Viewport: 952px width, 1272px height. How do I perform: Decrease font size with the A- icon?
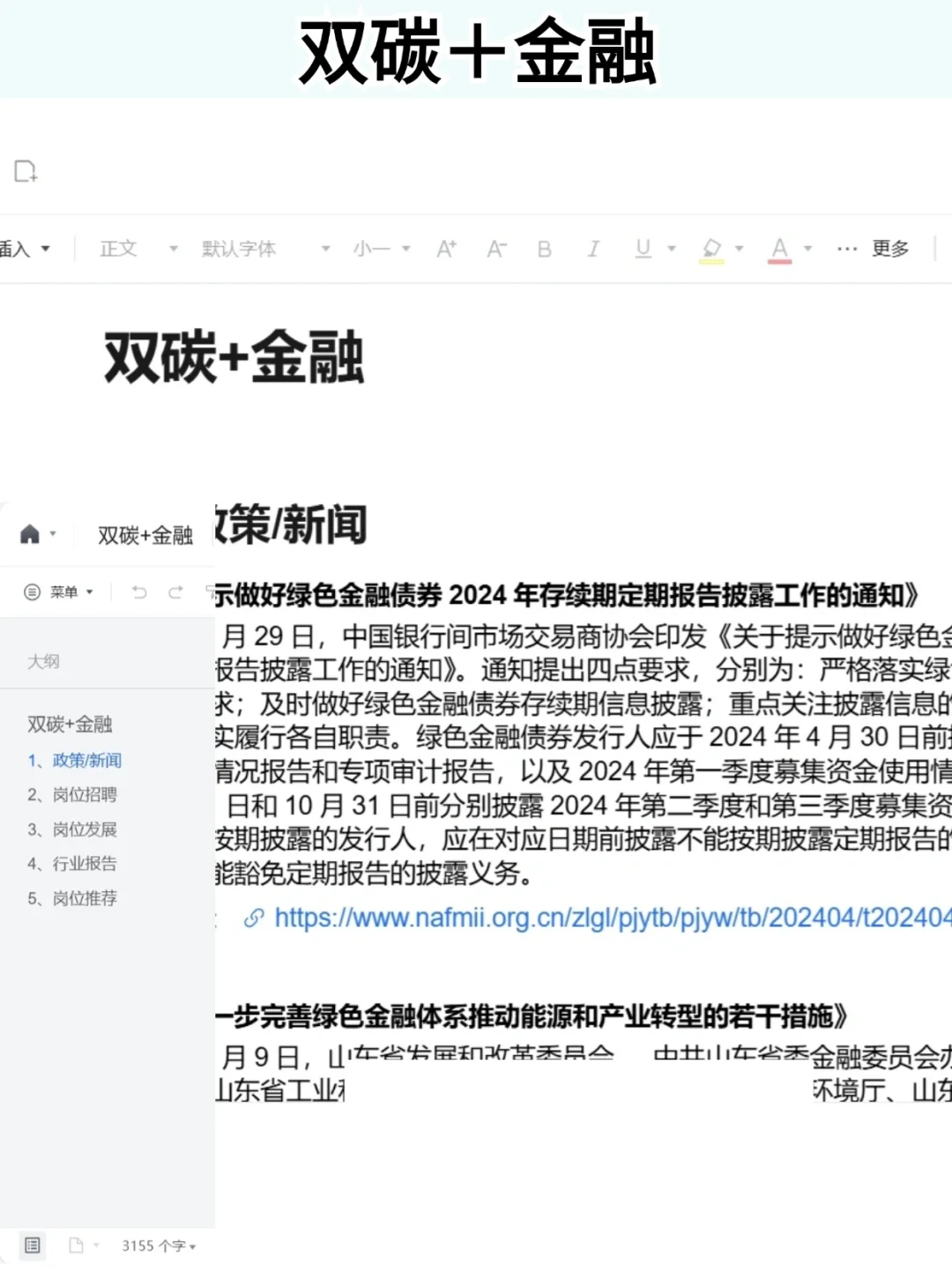click(x=496, y=249)
